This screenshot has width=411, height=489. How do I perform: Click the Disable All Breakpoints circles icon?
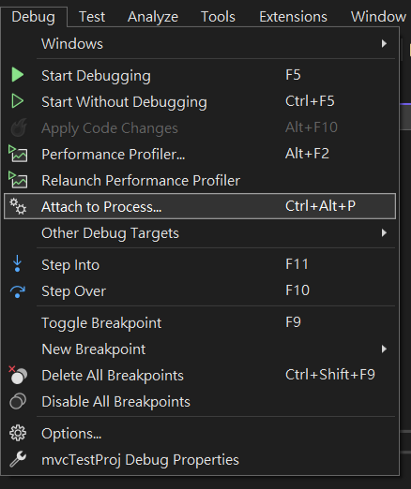pos(18,401)
